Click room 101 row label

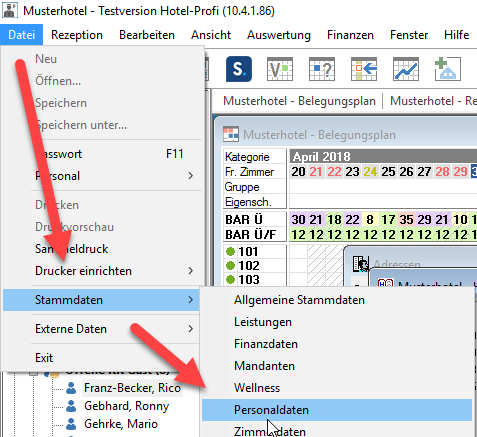(x=248, y=251)
